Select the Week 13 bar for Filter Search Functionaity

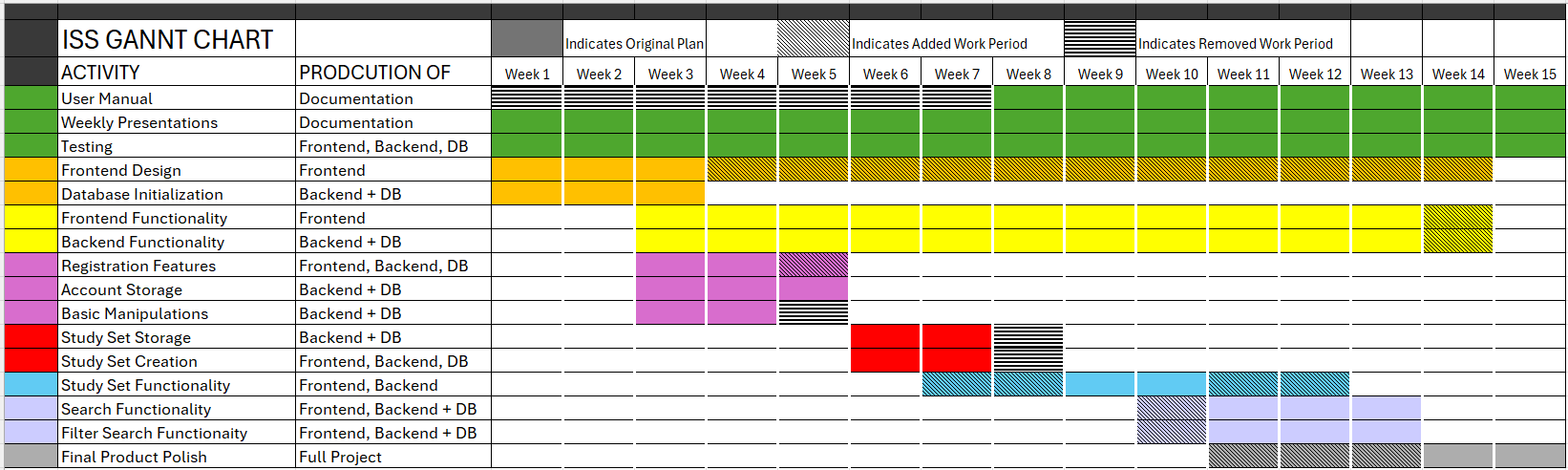click(x=1387, y=433)
